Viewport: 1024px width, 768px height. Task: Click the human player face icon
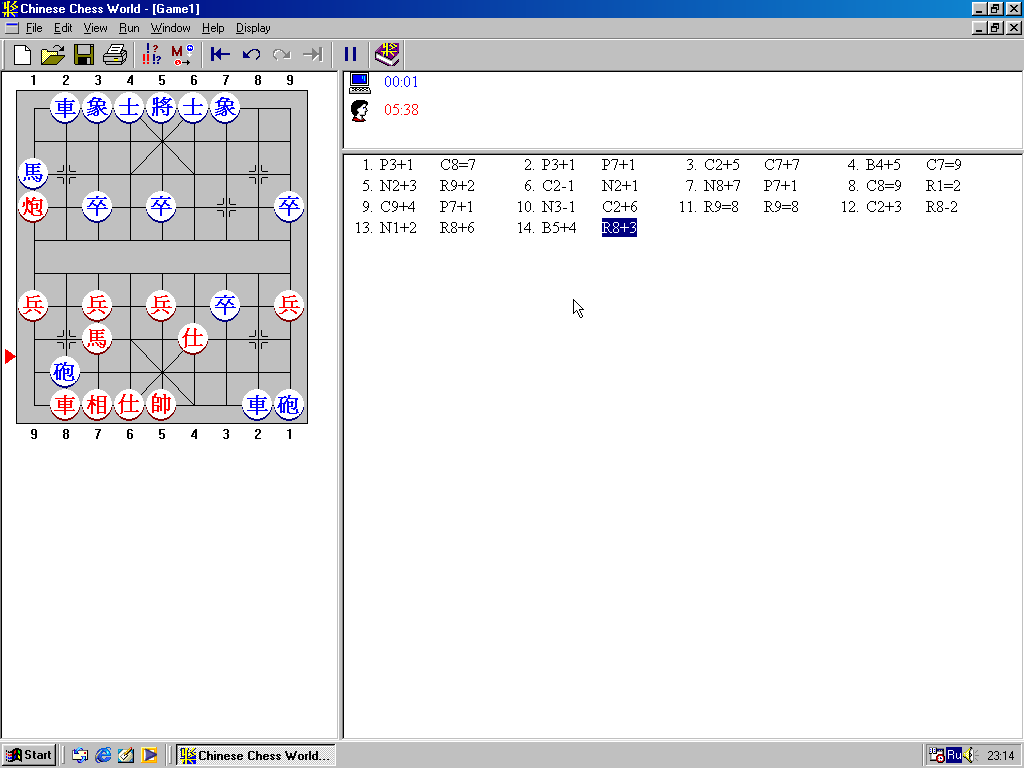tap(359, 110)
